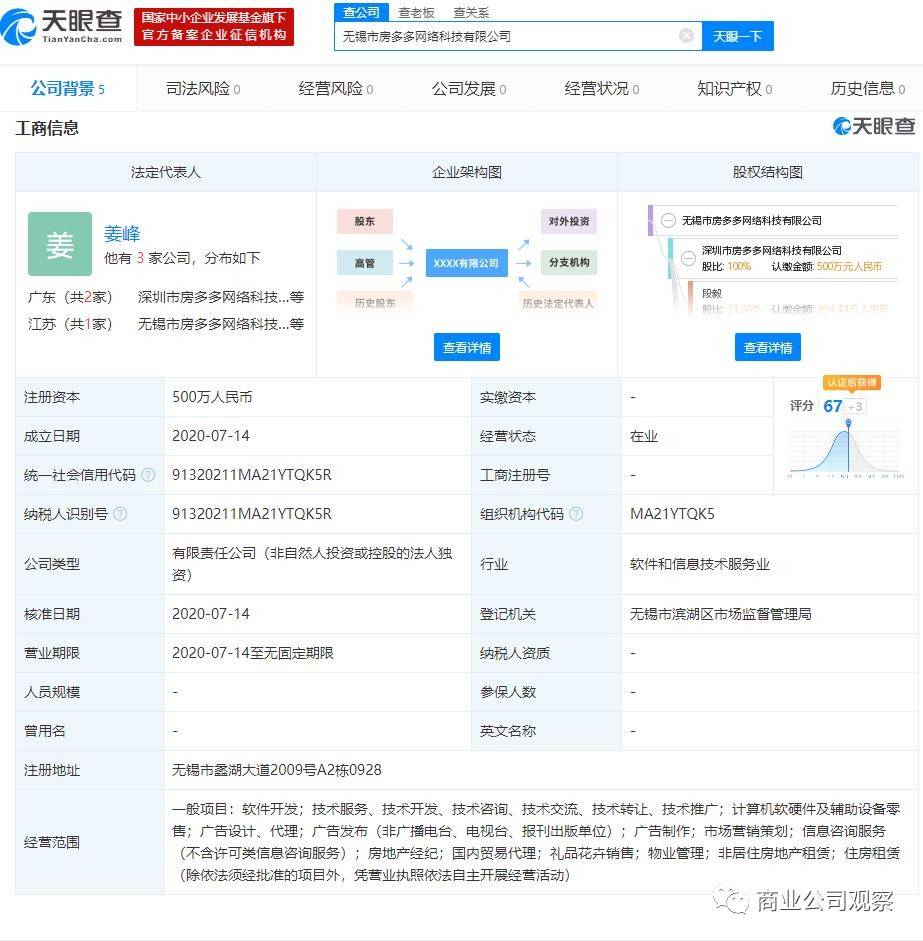
Task: Click the 法定代表人 column header
Action: [166, 172]
